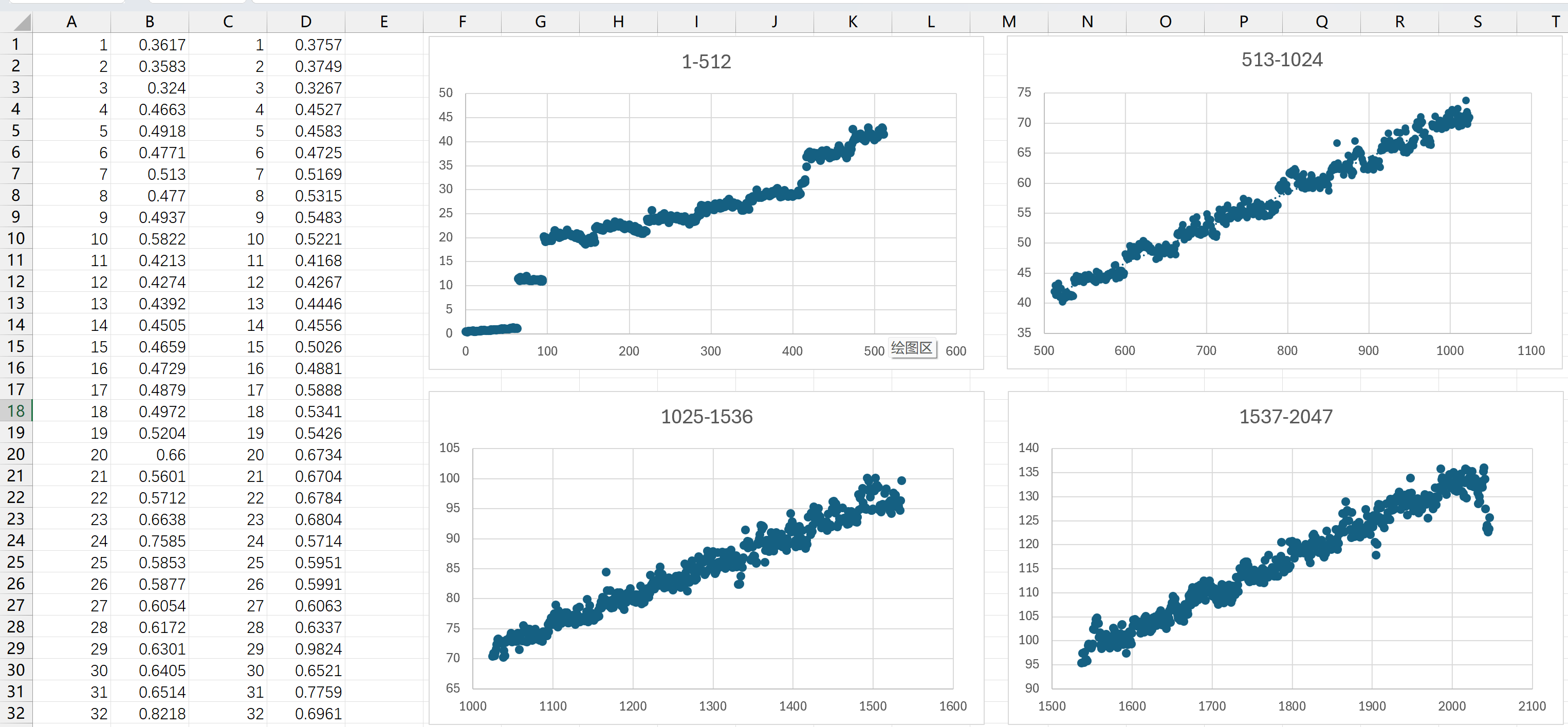Select the "1-512" chart title
1568x727 pixels.
tap(706, 62)
